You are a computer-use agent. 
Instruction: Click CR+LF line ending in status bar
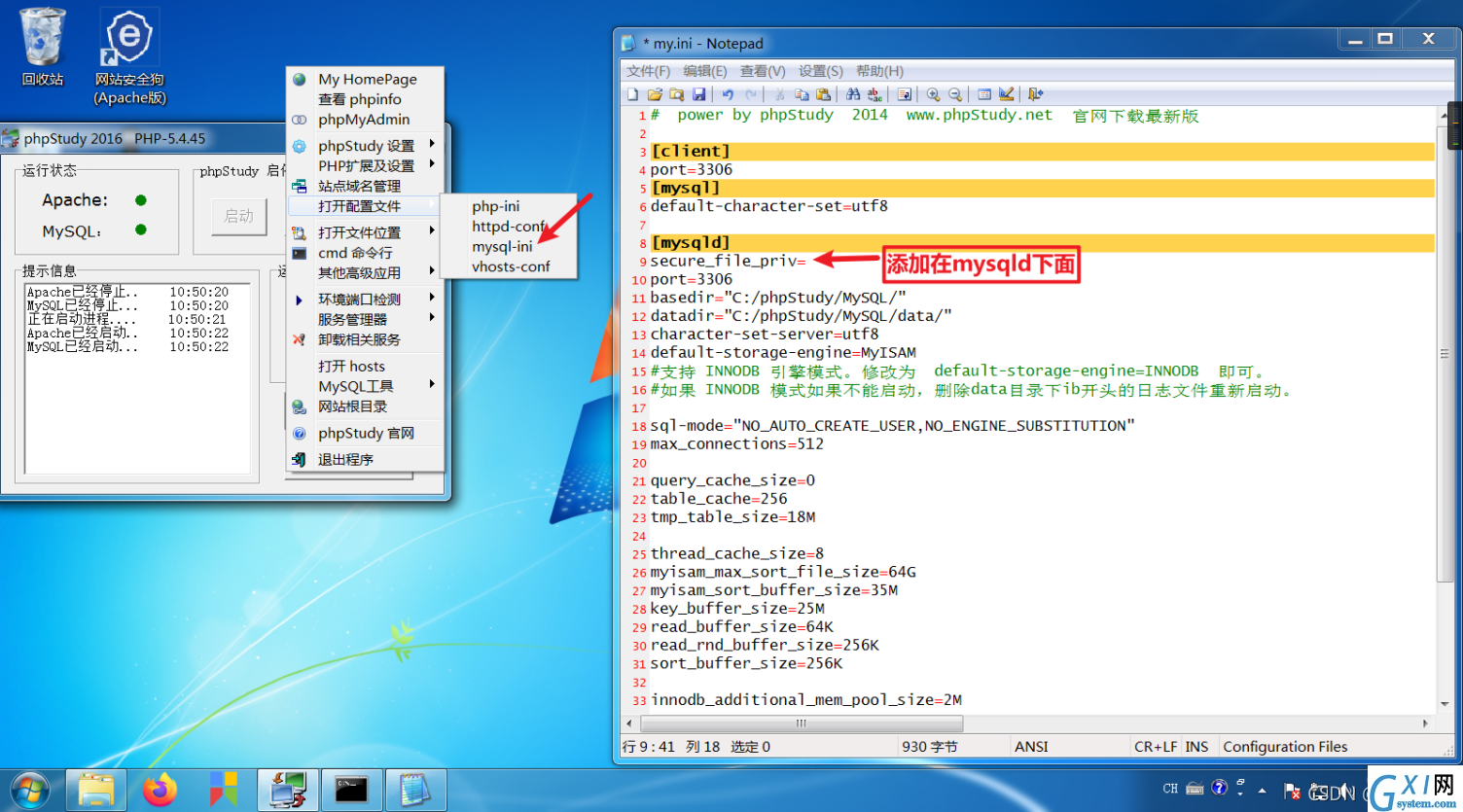1156,747
